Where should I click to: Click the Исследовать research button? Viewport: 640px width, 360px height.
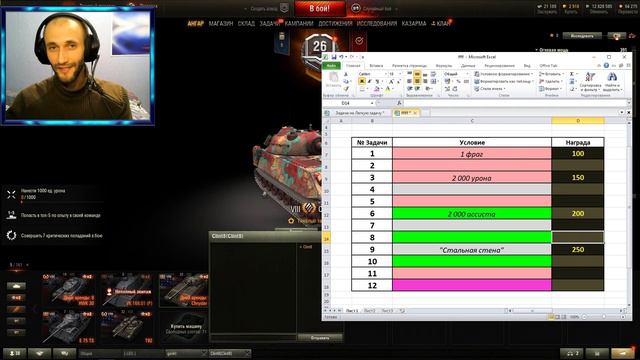[582, 36]
